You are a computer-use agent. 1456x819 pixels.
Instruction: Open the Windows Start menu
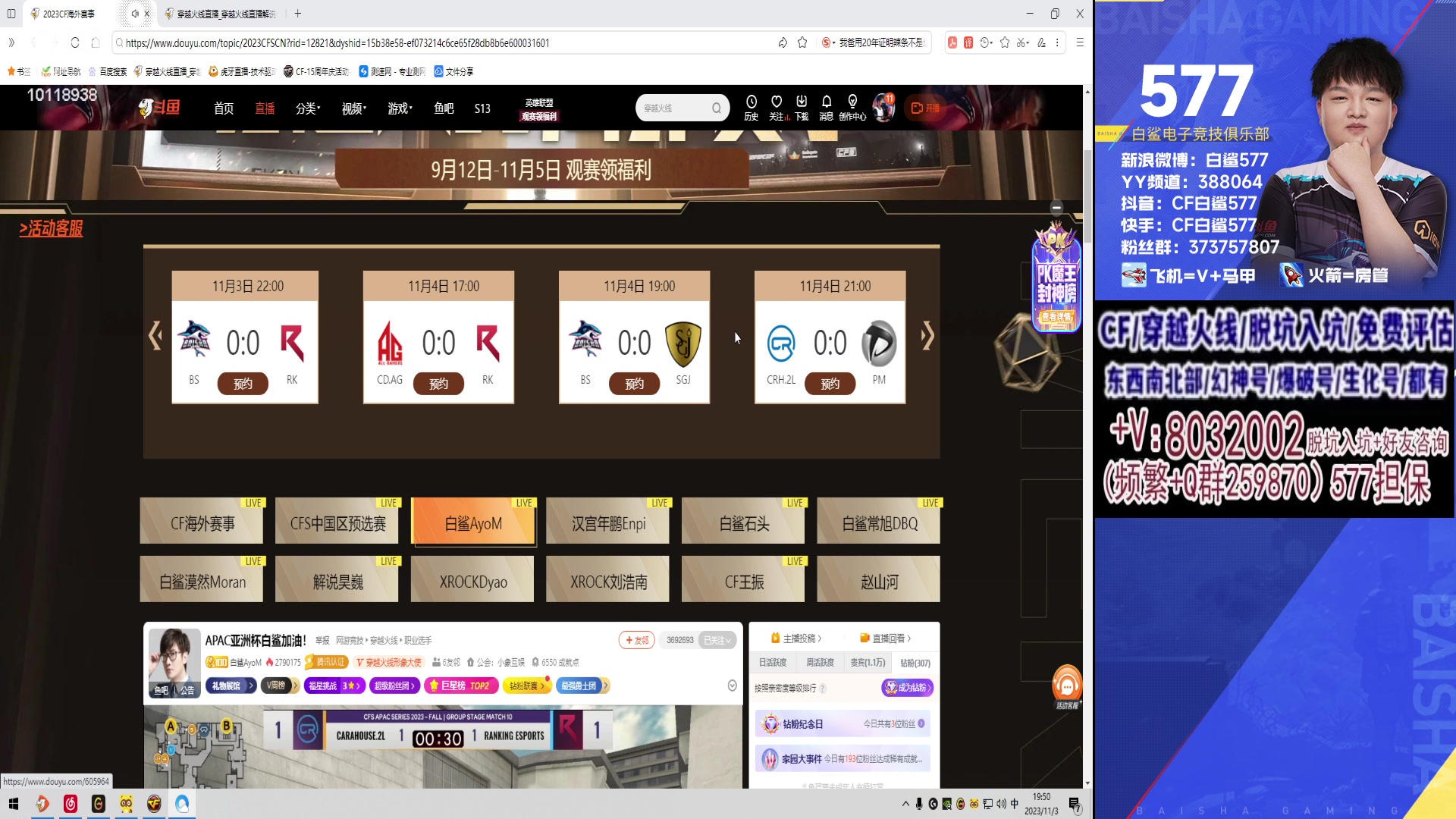coord(13,804)
